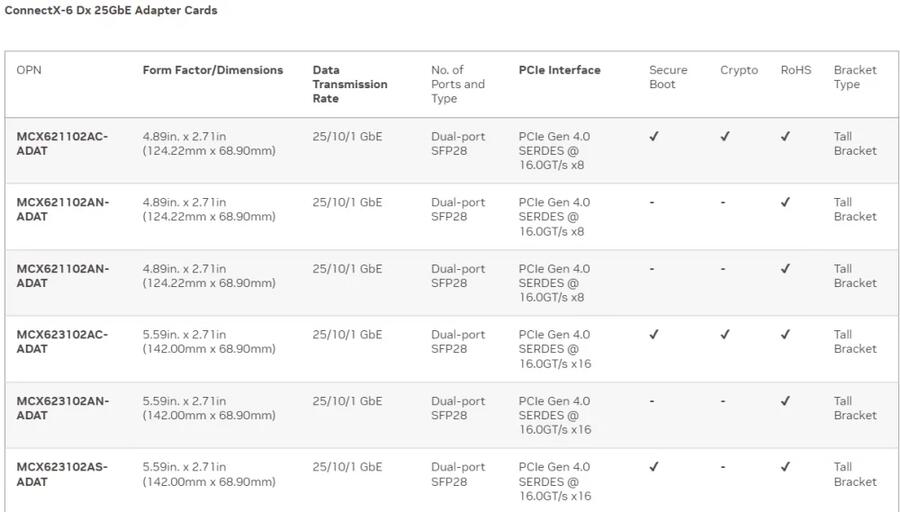Click RoHS checkmark in MCX623102AS-ADAT row
This screenshot has width=900, height=512.
pos(785,467)
